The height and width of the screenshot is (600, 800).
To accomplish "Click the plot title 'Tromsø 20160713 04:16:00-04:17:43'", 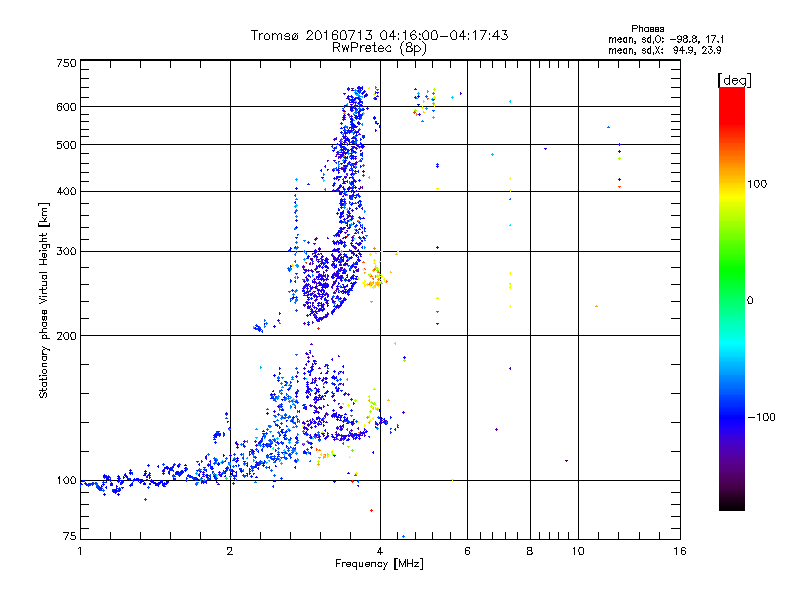I will coord(379,35).
